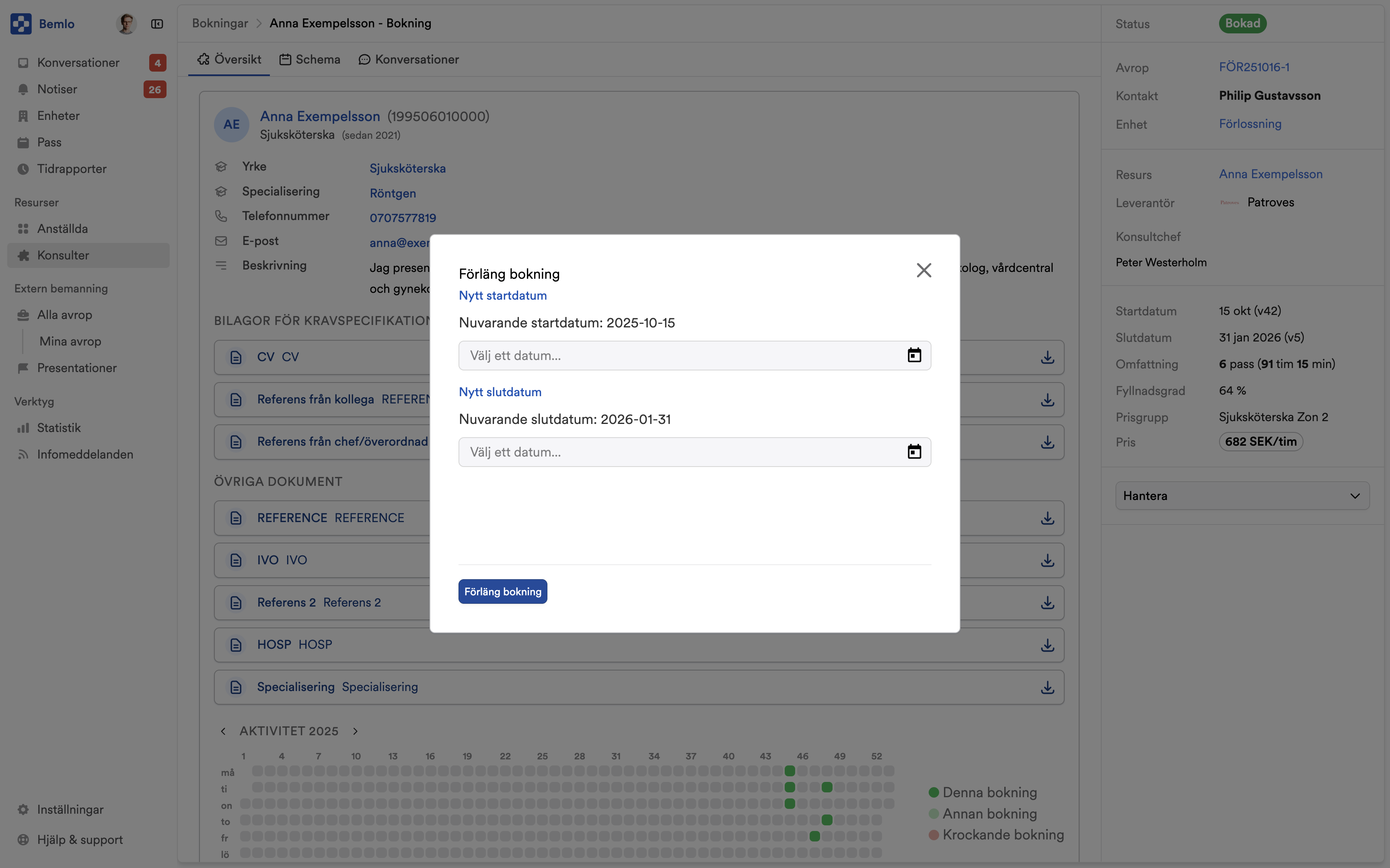Download the HOSP document
The width and height of the screenshot is (1390, 868).
[1047, 645]
